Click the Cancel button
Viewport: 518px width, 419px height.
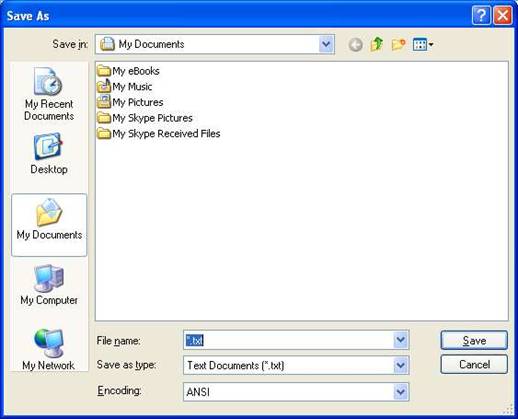[474, 364]
